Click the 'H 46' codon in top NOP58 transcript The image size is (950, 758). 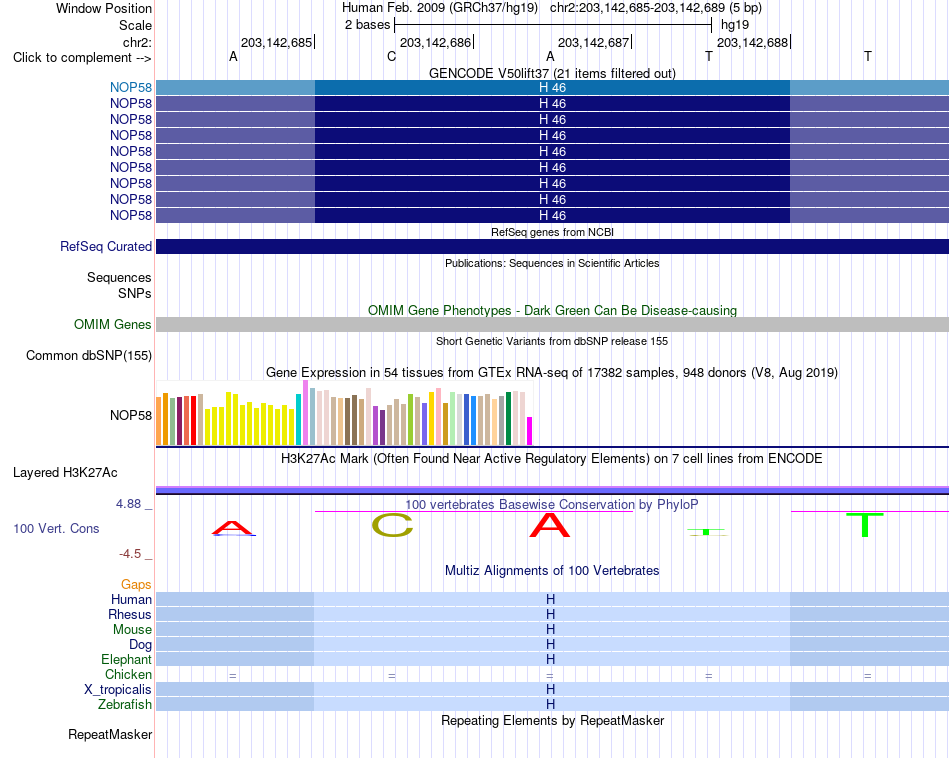553,87
